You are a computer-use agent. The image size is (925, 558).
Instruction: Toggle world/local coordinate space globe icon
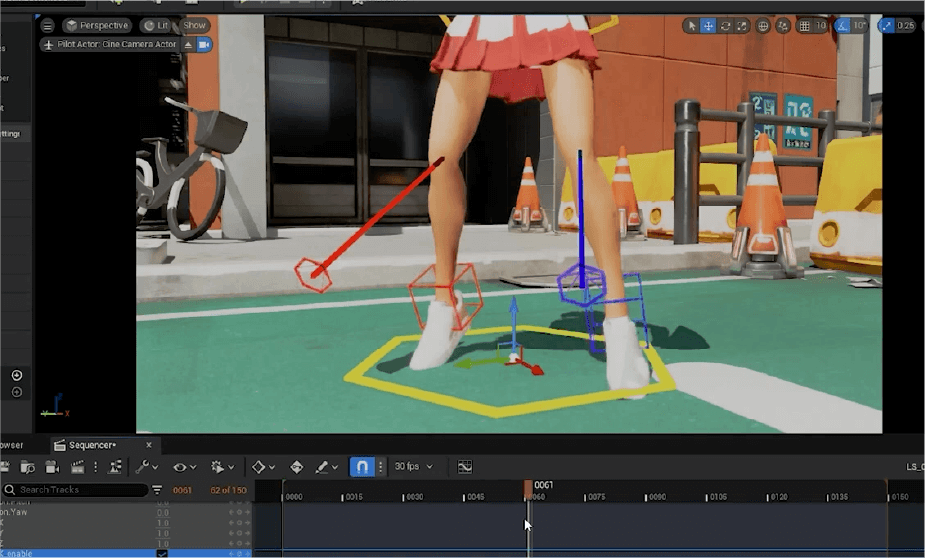click(x=763, y=26)
